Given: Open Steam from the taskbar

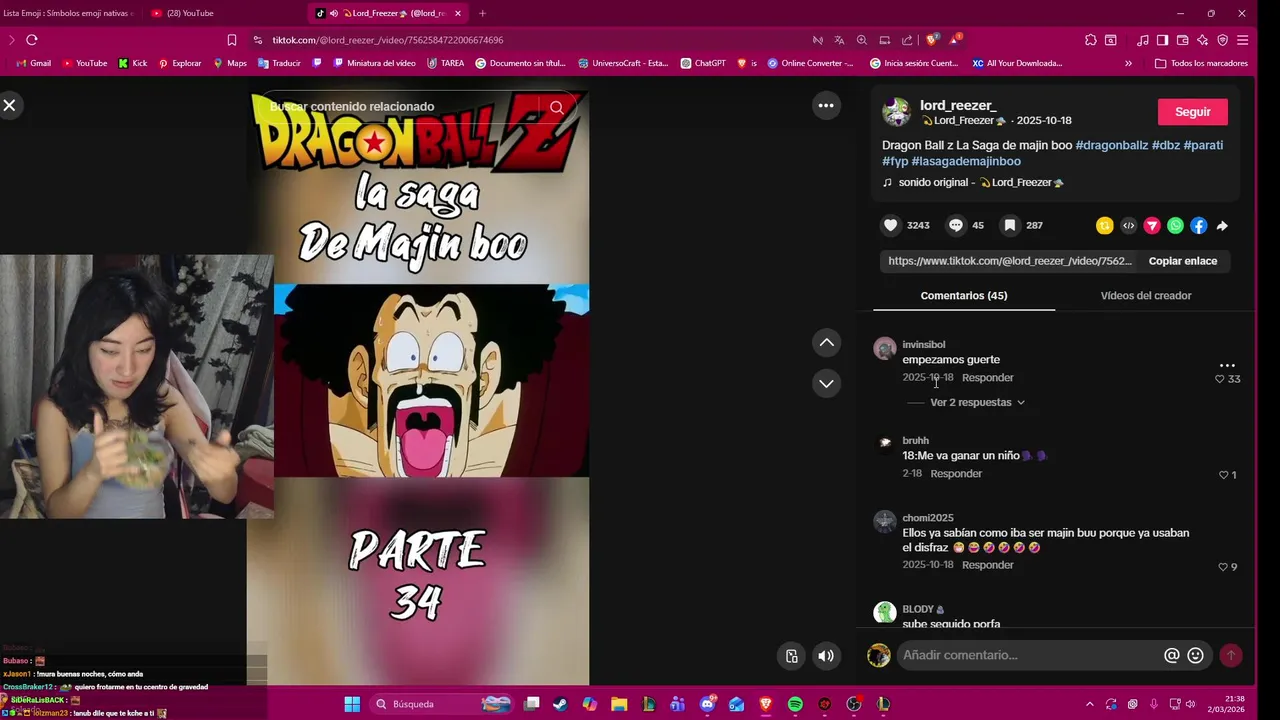Looking at the screenshot, I should (561, 704).
